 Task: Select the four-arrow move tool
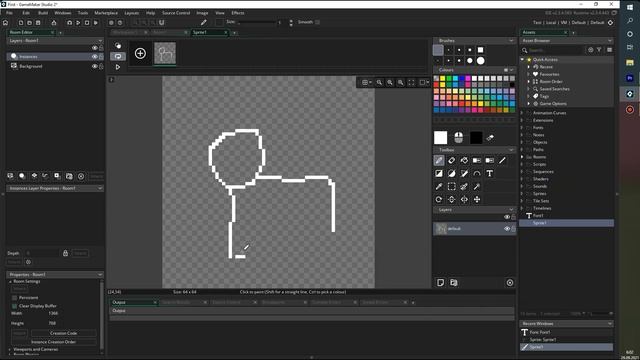point(477,200)
